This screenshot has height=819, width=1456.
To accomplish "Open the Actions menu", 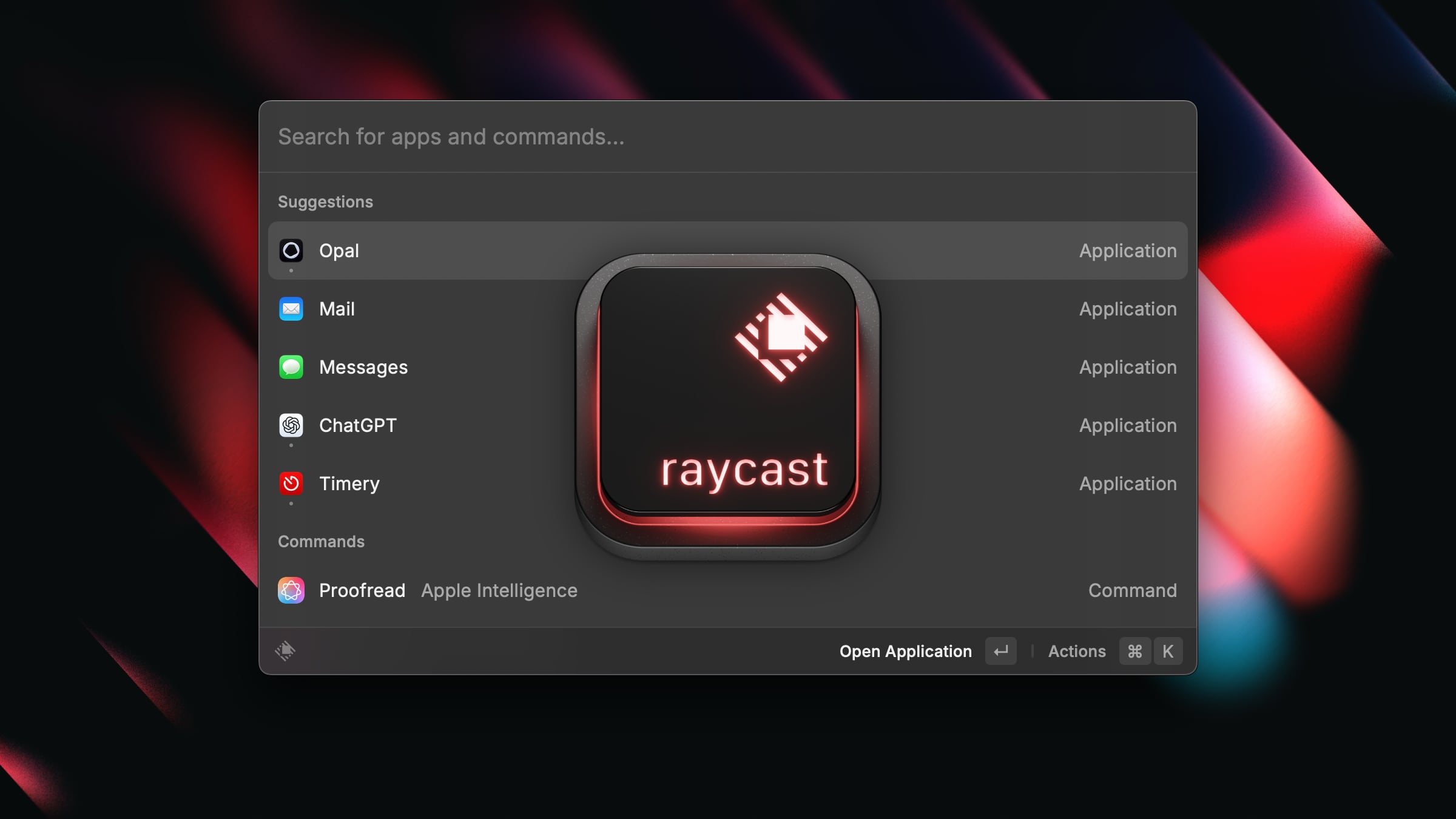I will click(x=1077, y=652).
